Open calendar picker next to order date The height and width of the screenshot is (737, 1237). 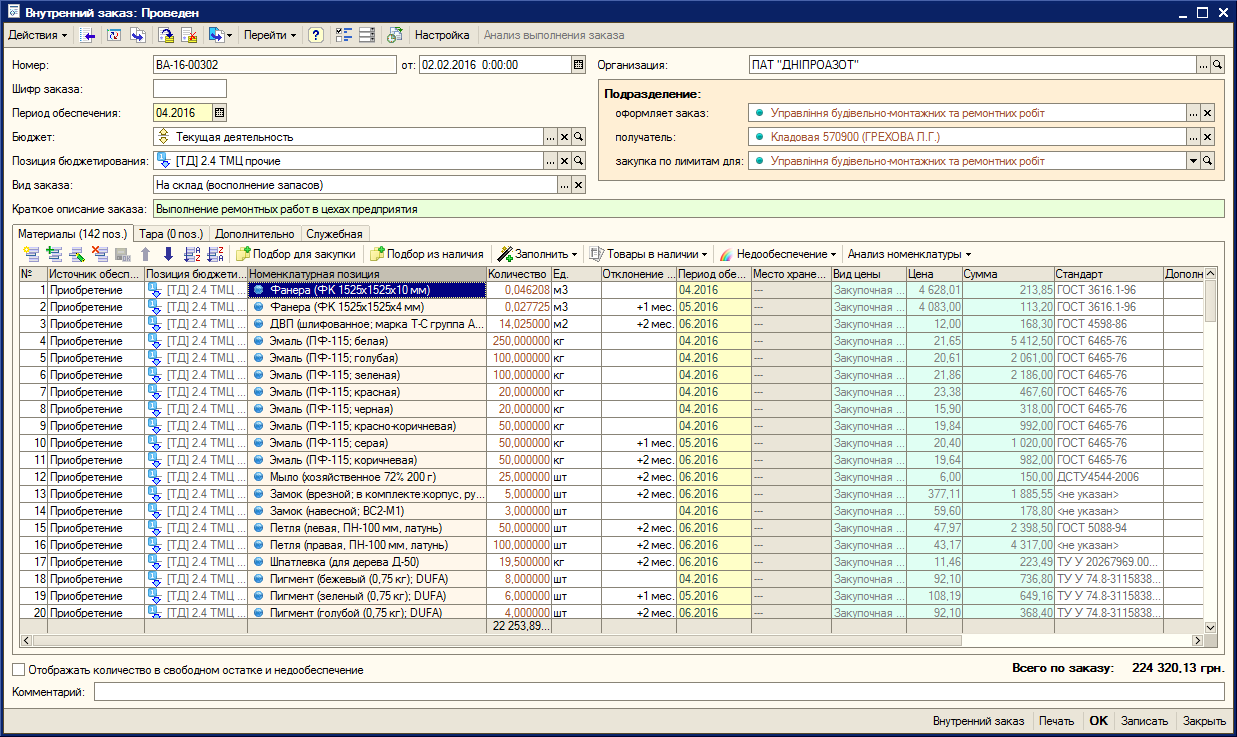tap(578, 65)
